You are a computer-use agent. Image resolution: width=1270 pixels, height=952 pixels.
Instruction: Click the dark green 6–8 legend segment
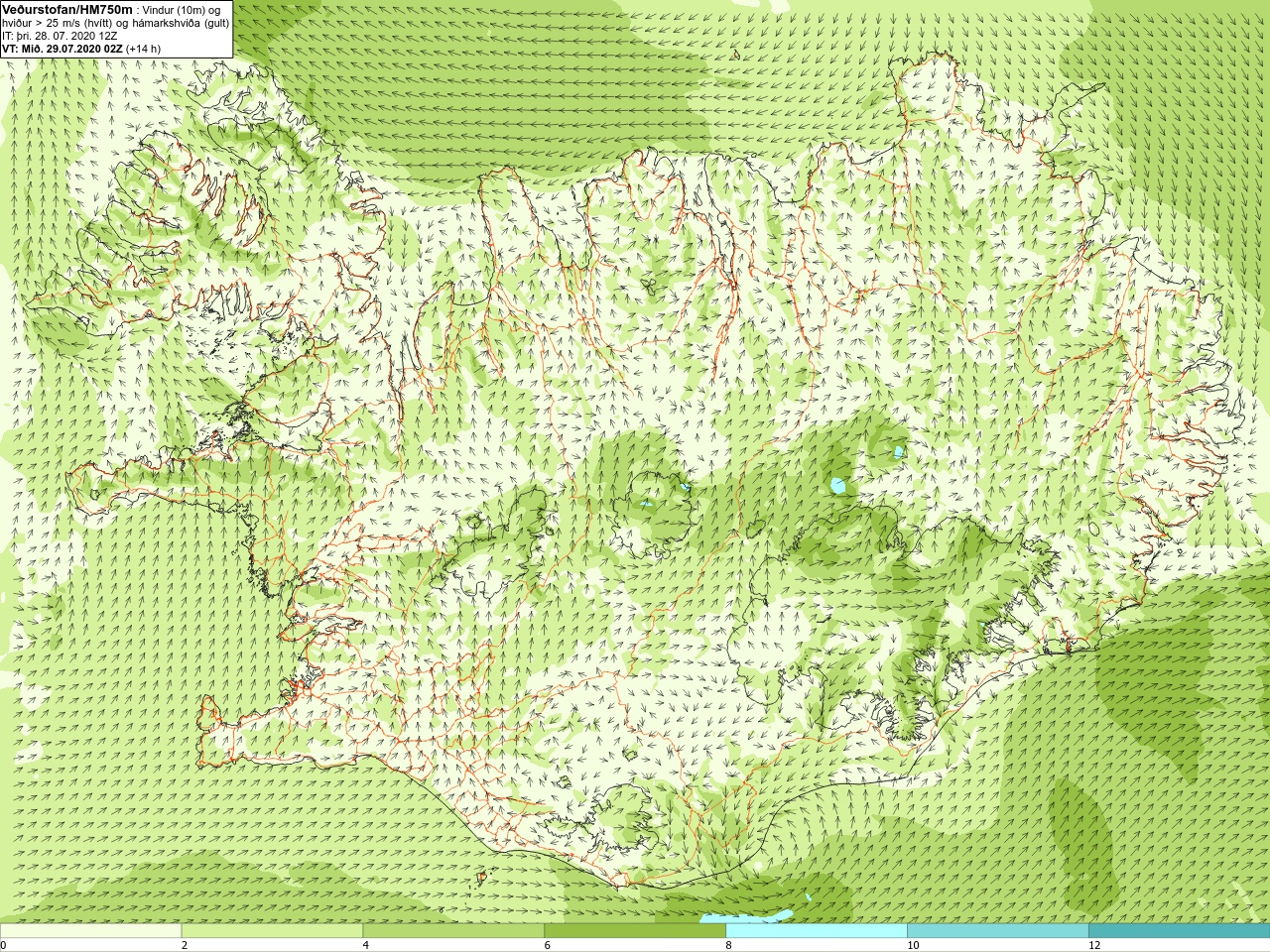click(x=635, y=931)
